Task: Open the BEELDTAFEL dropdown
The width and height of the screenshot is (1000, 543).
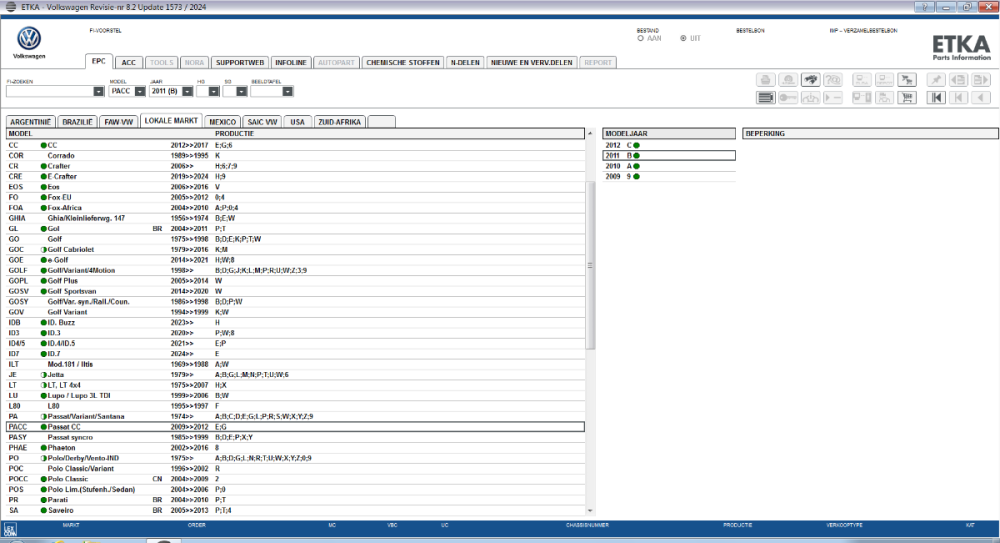Action: 288,91
